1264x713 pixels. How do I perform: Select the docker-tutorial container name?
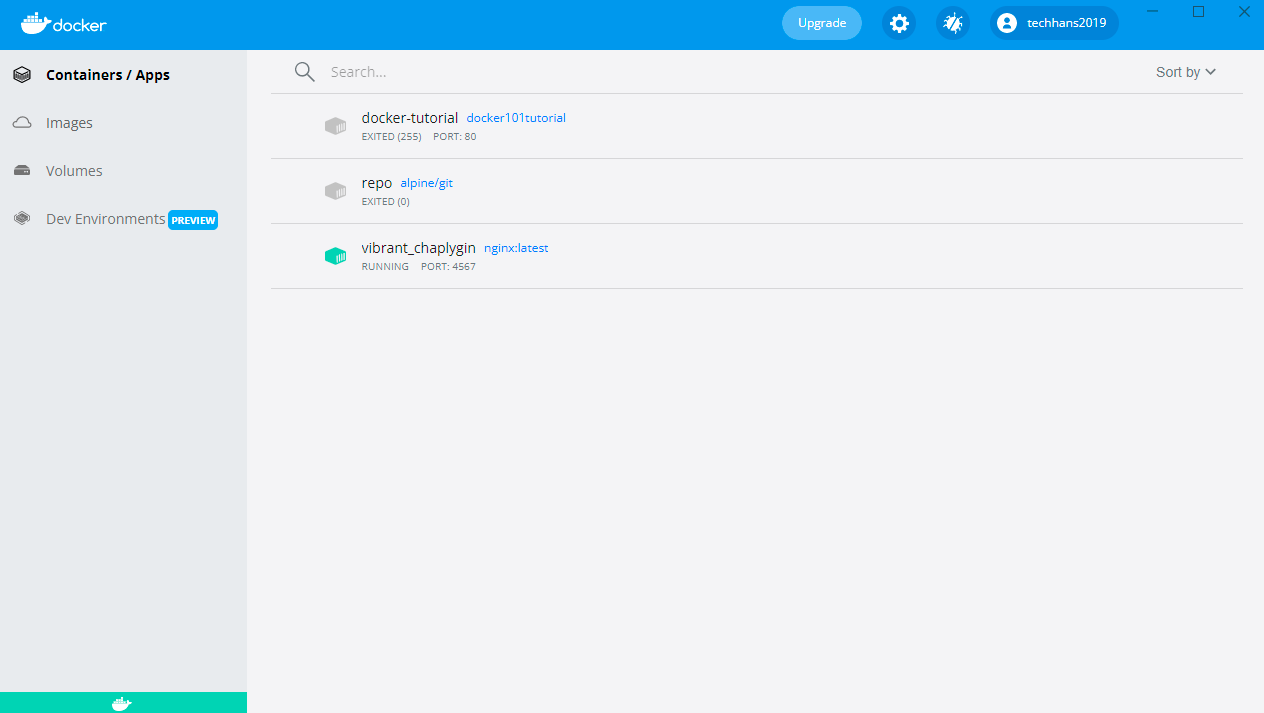[410, 118]
